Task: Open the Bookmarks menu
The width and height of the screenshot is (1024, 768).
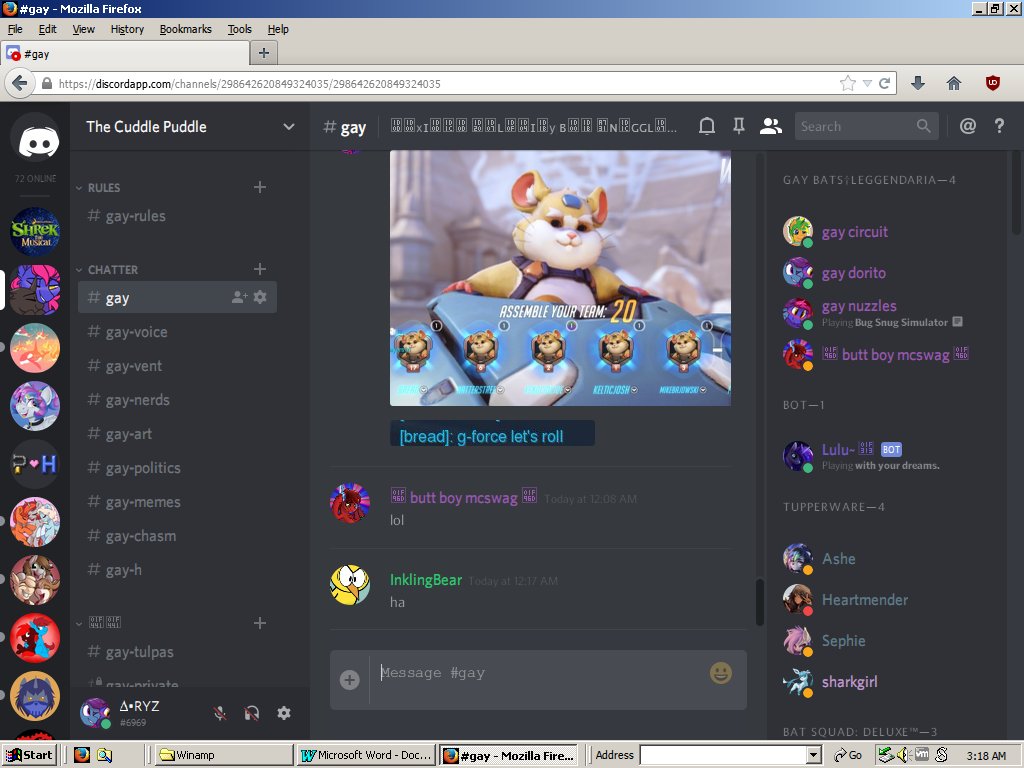Action: tap(185, 29)
